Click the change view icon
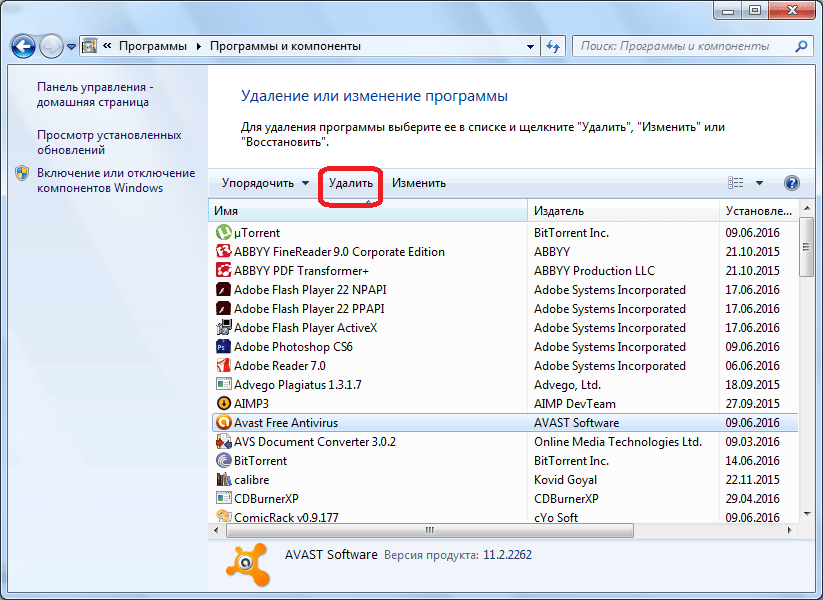The height and width of the screenshot is (600, 823). coord(736,183)
